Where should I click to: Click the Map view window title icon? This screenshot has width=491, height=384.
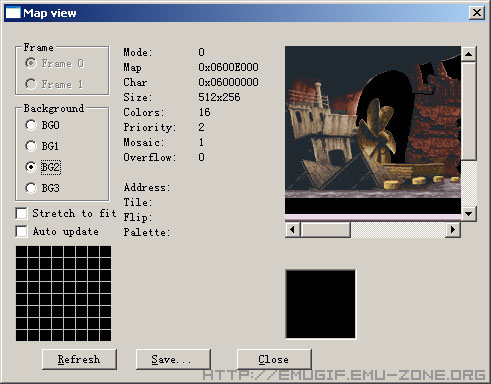pyautogui.click(x=13, y=13)
